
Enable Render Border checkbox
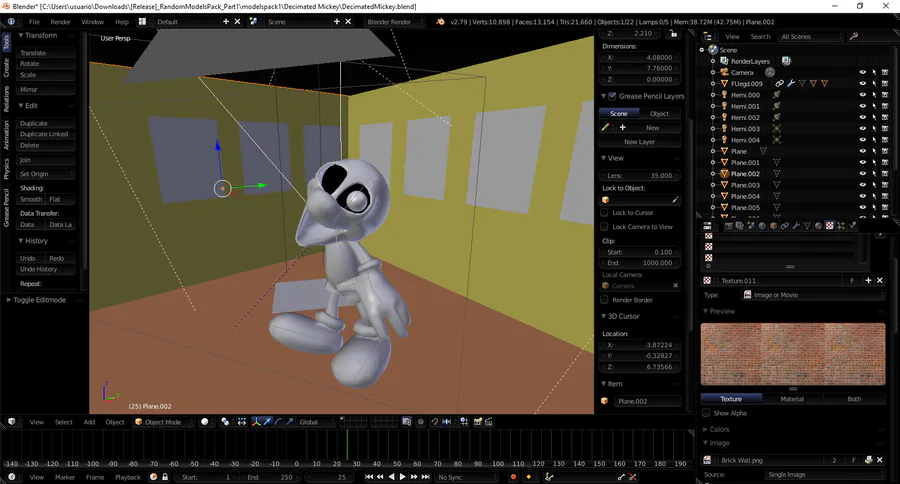[604, 300]
